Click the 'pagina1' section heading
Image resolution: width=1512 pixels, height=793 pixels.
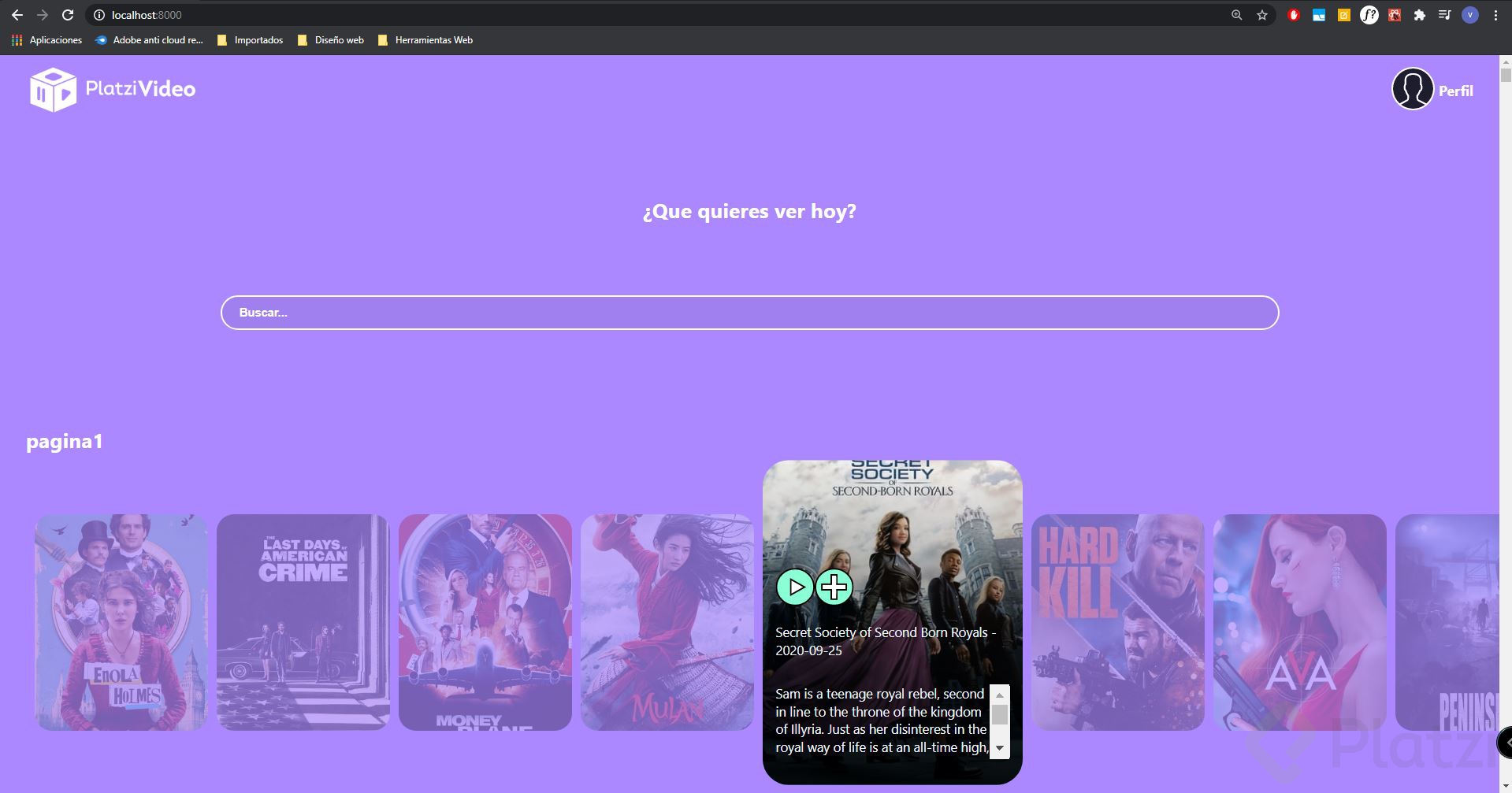pos(65,441)
